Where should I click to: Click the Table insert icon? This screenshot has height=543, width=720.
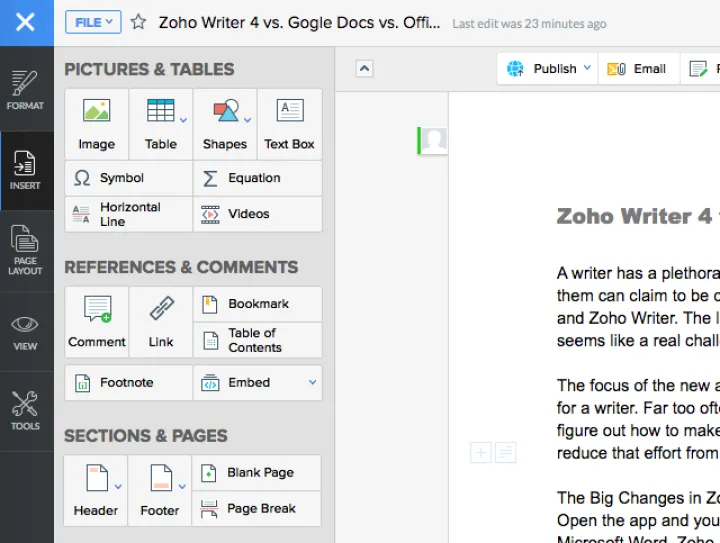pyautogui.click(x=160, y=123)
